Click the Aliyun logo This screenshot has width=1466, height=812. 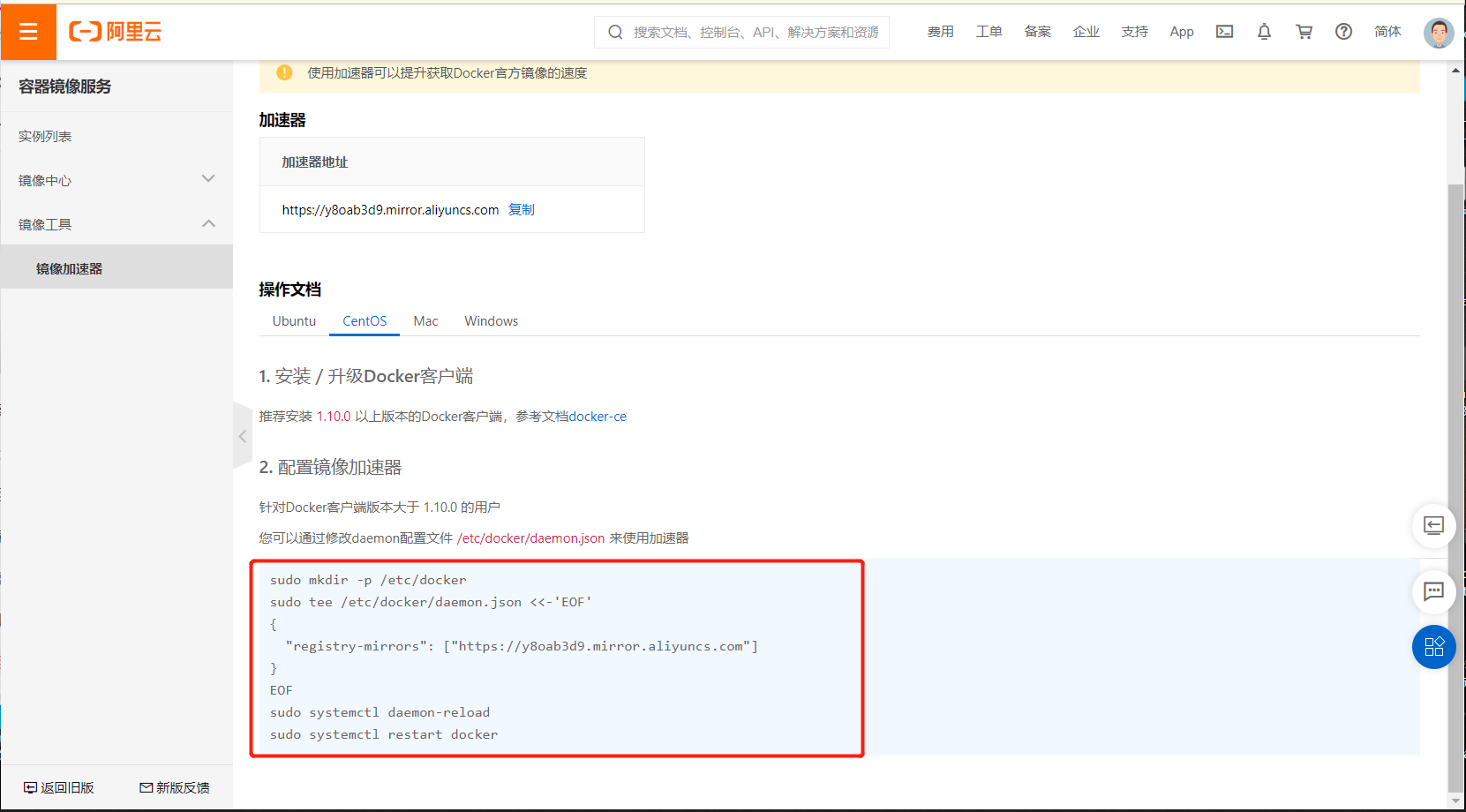(x=116, y=32)
